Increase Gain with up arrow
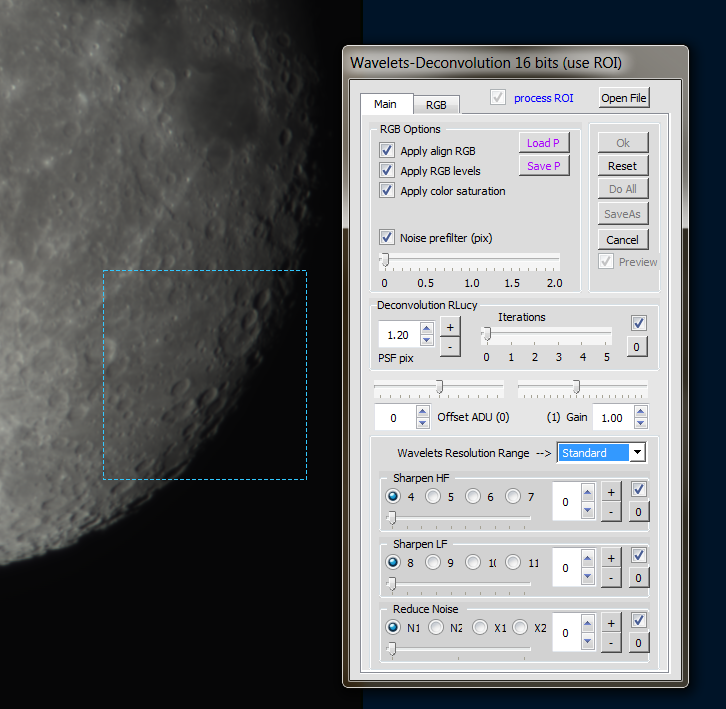The width and height of the screenshot is (726, 709). (x=641, y=411)
